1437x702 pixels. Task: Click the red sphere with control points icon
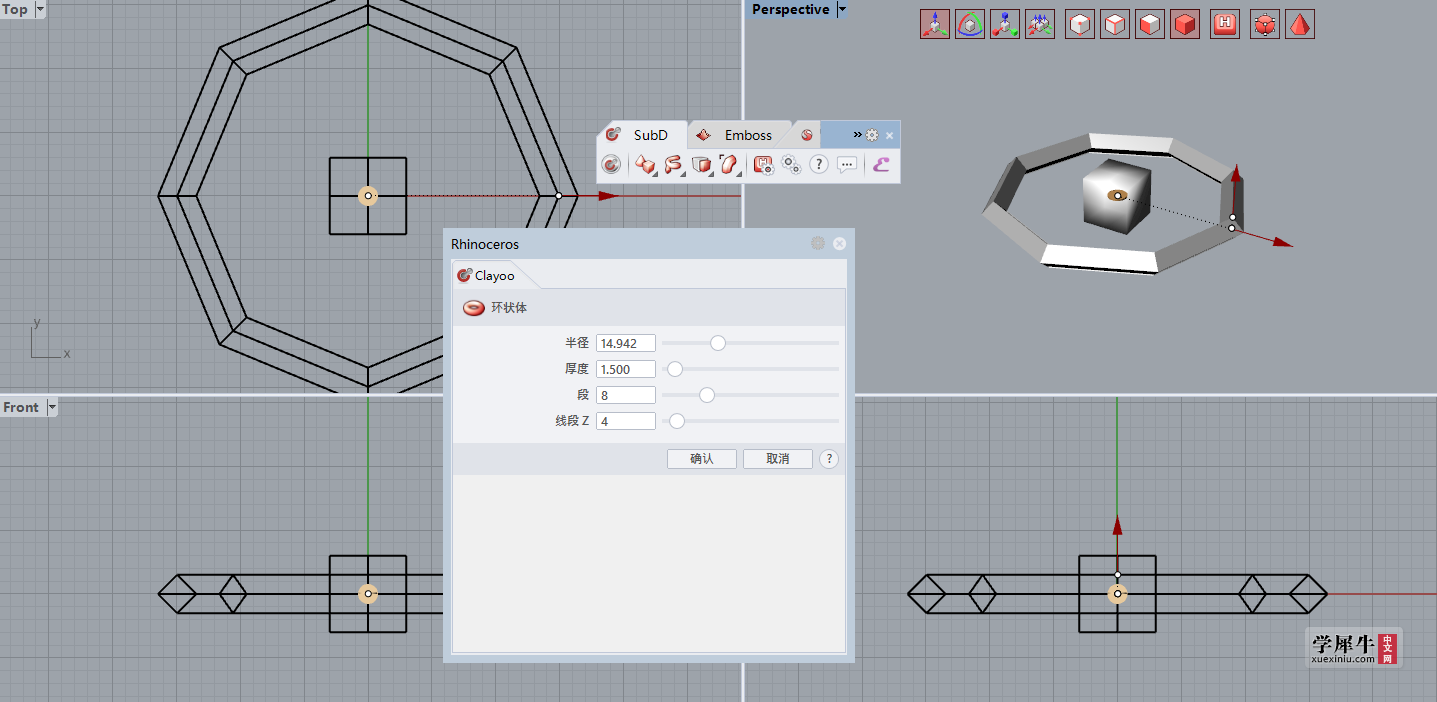point(1265,25)
